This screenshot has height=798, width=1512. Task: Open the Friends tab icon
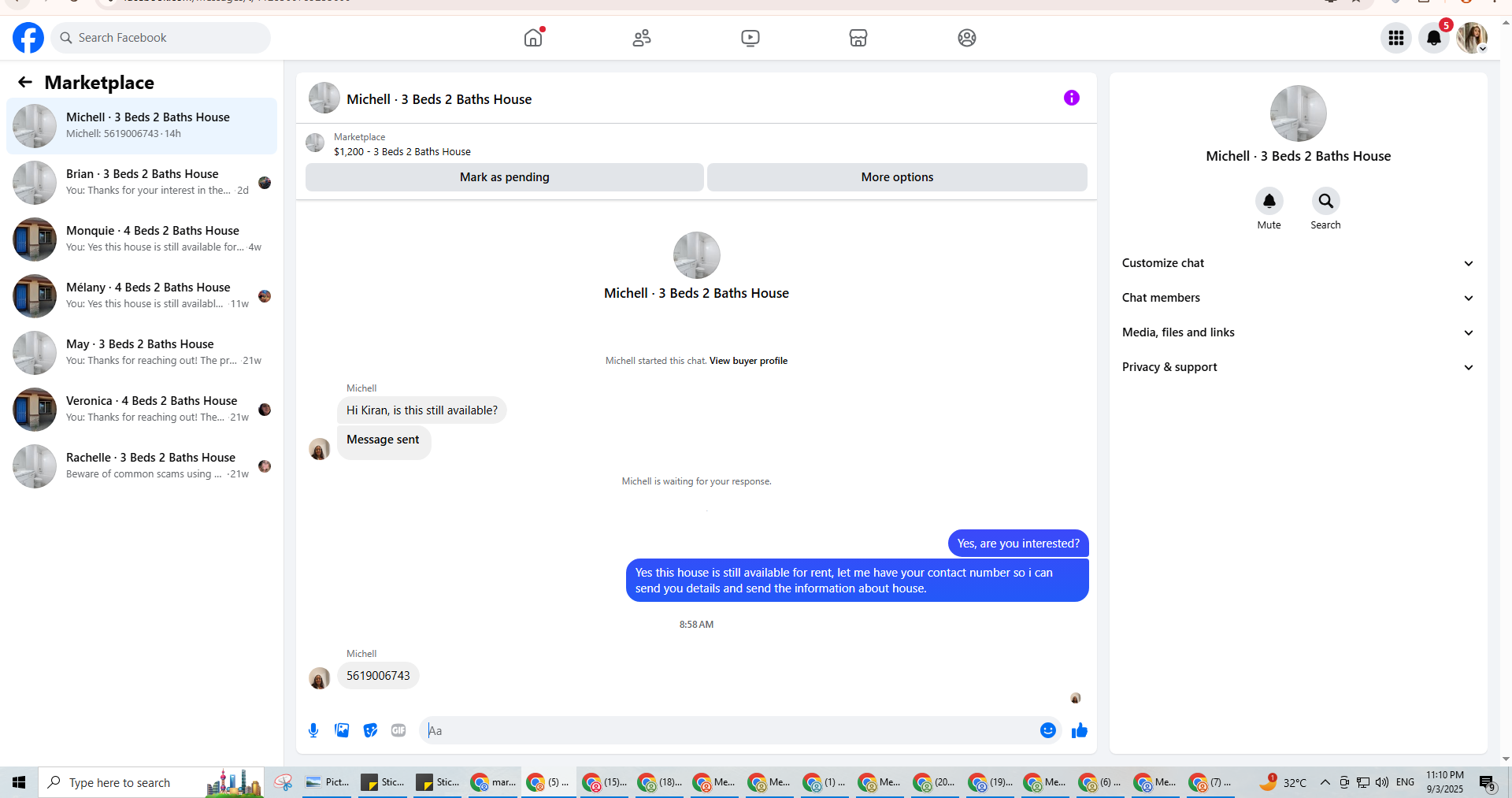tap(642, 38)
